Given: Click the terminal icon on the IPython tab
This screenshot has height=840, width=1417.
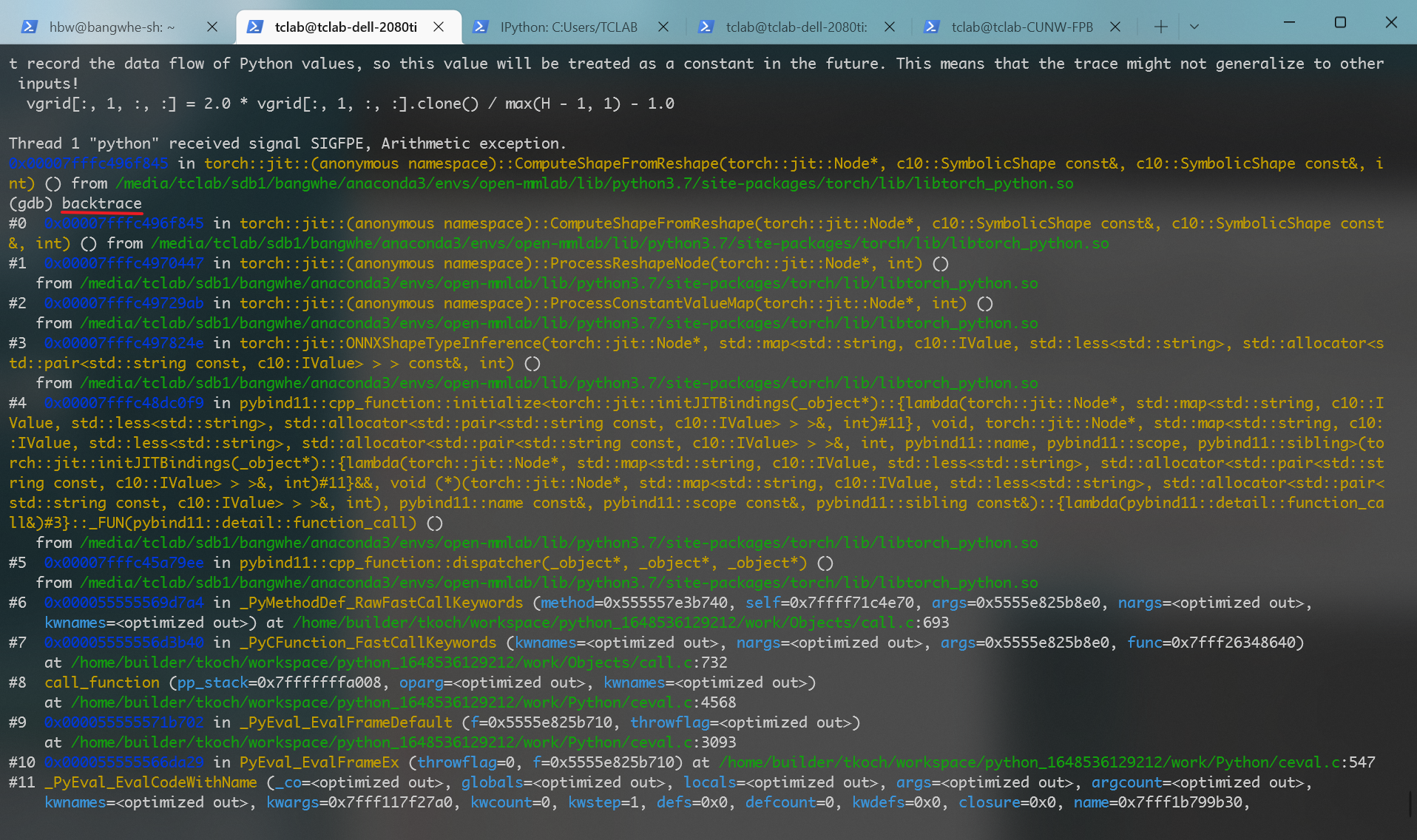Looking at the screenshot, I should click(x=480, y=27).
